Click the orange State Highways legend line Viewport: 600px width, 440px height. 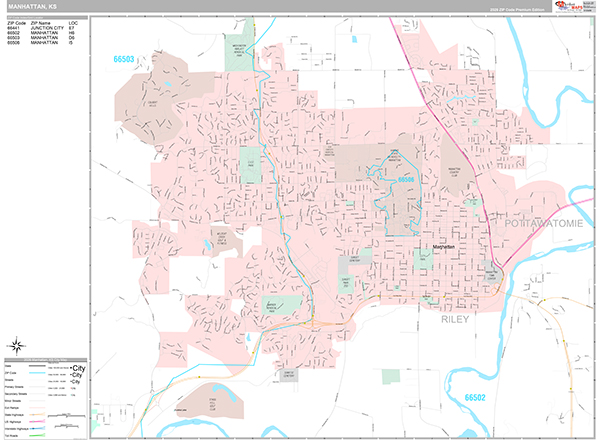37,415
